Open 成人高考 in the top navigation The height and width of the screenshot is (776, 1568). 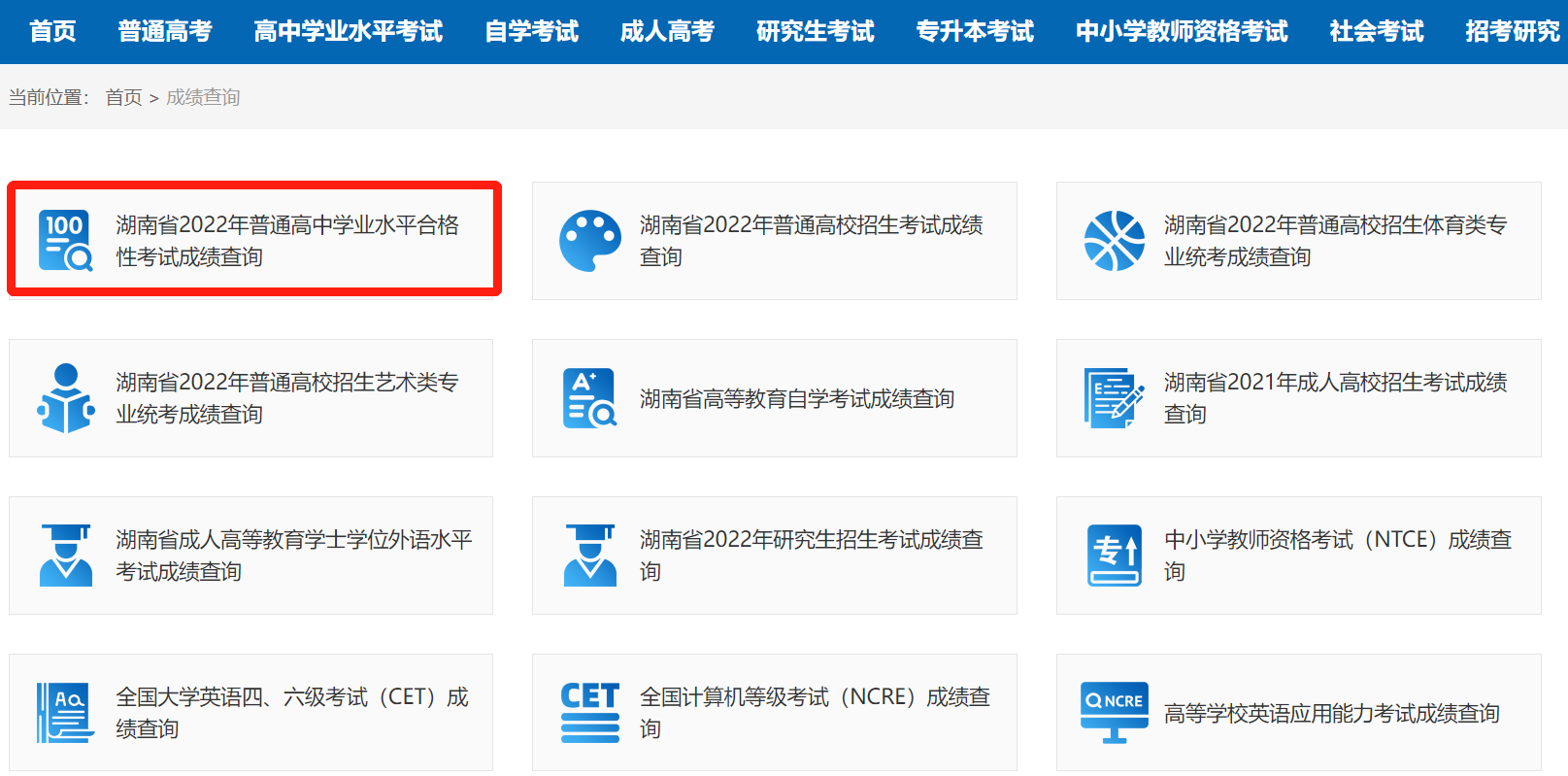click(x=667, y=31)
